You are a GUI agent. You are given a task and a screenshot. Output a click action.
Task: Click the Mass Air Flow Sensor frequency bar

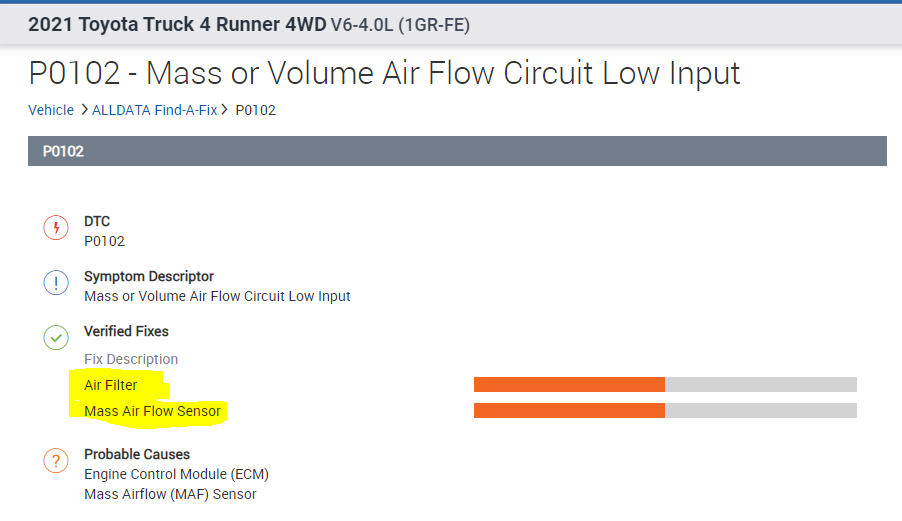(x=664, y=411)
